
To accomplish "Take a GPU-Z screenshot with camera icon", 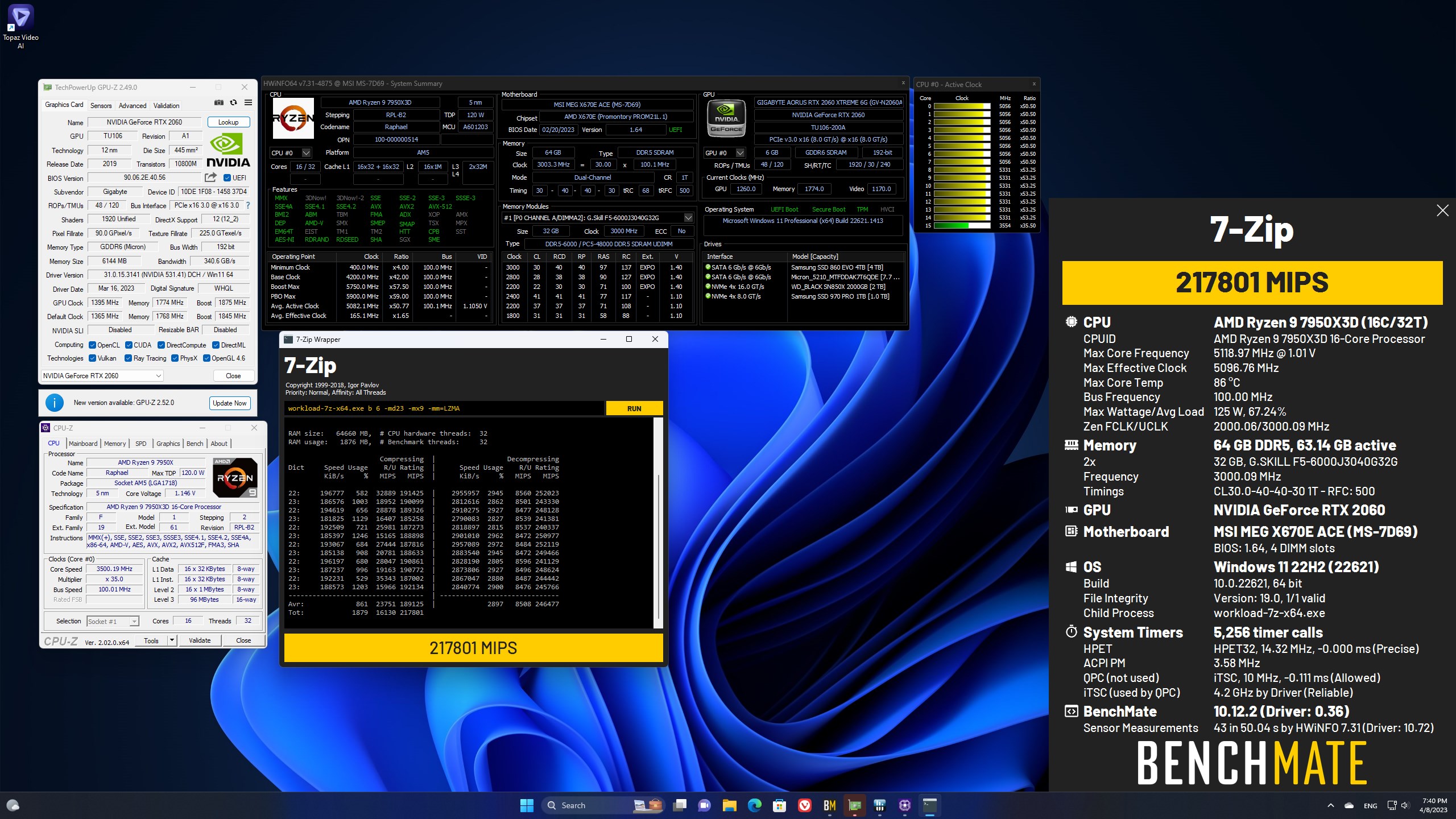I will (218, 103).
